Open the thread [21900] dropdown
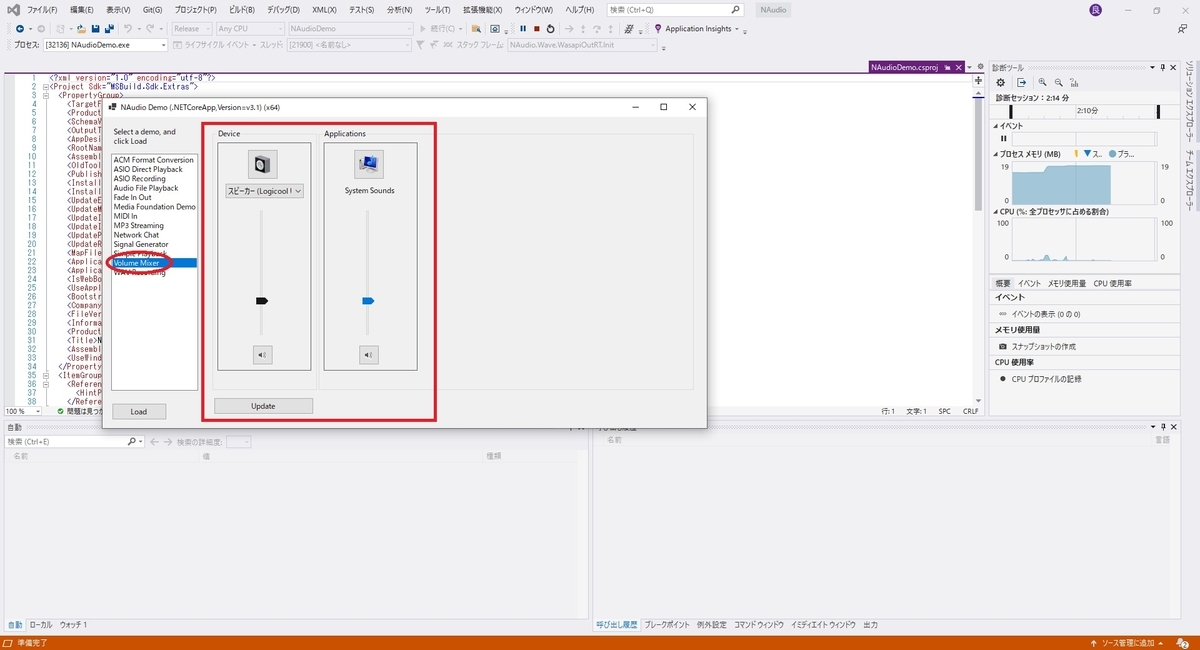Screen dimensions: 1200x650 [x=348, y=45]
